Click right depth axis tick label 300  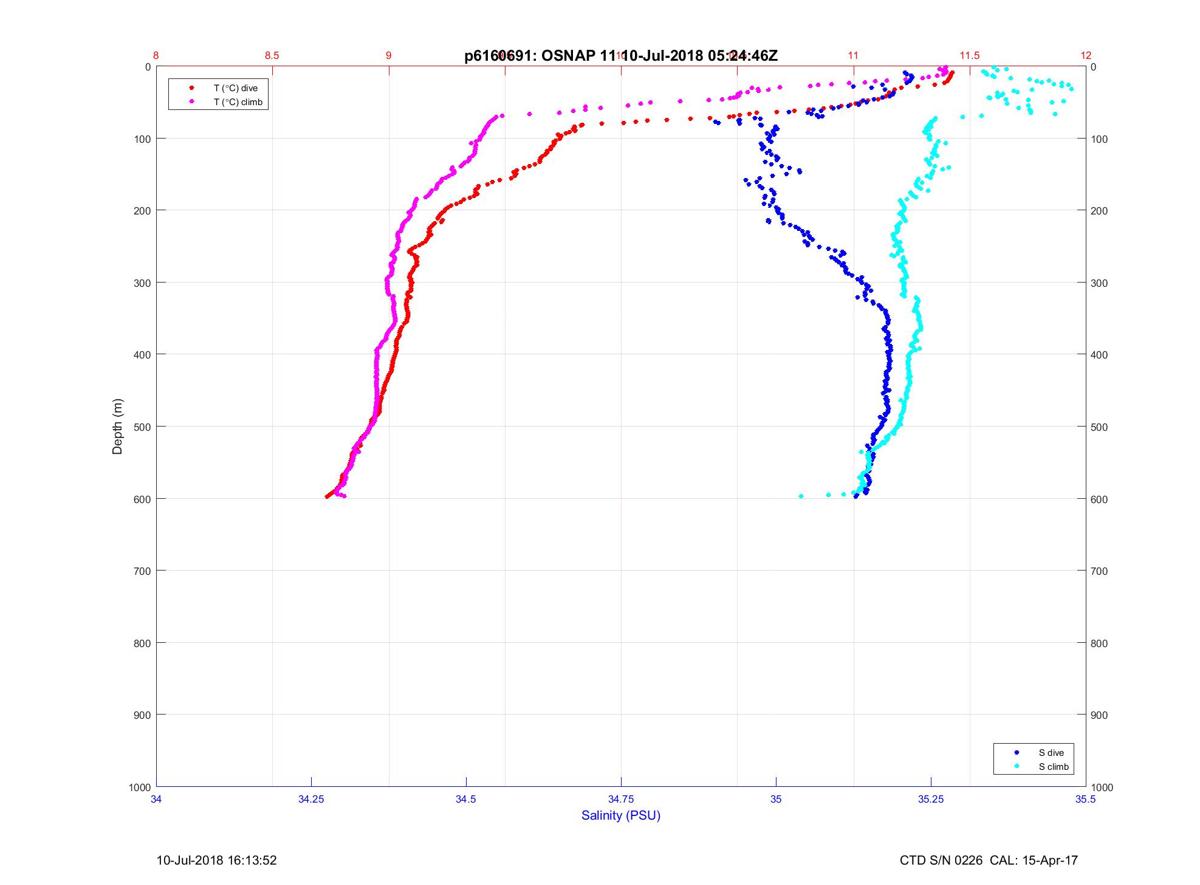tap(1101, 283)
